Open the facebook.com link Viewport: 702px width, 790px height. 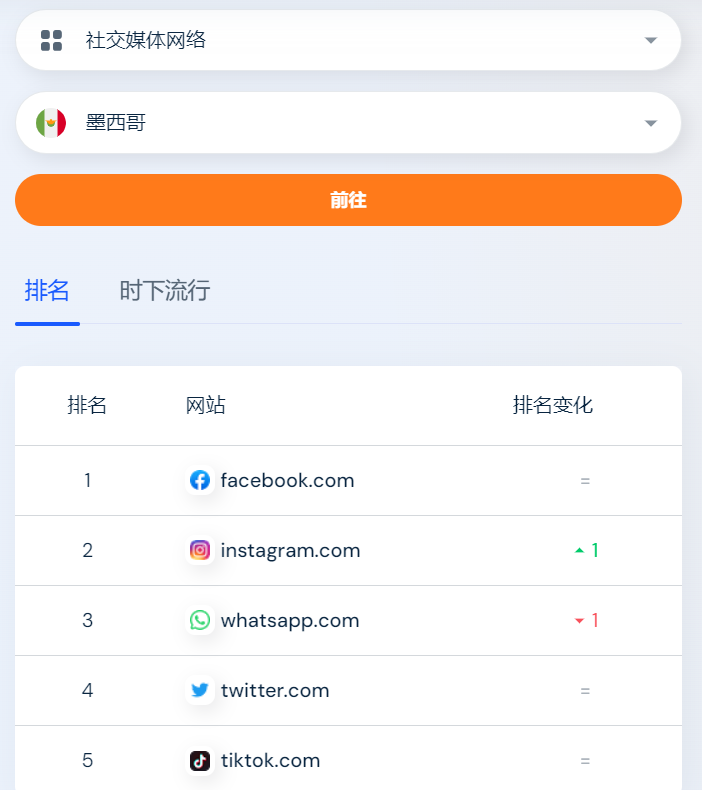[x=287, y=481]
